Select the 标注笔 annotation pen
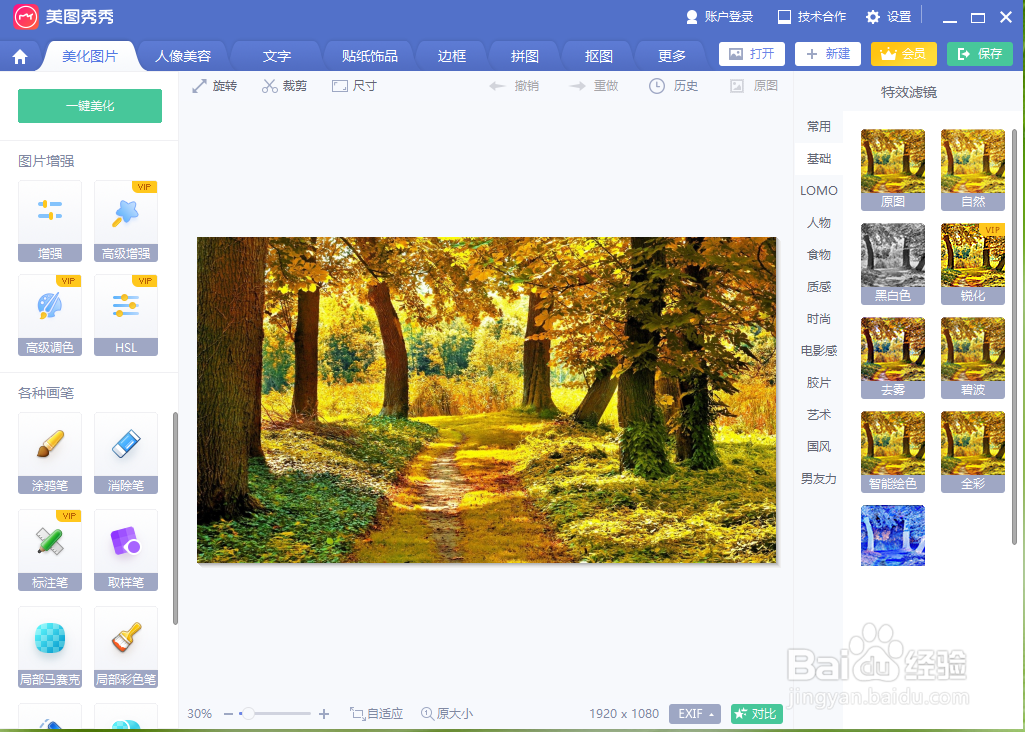Screen dimensions: 1025x732 click(50, 550)
